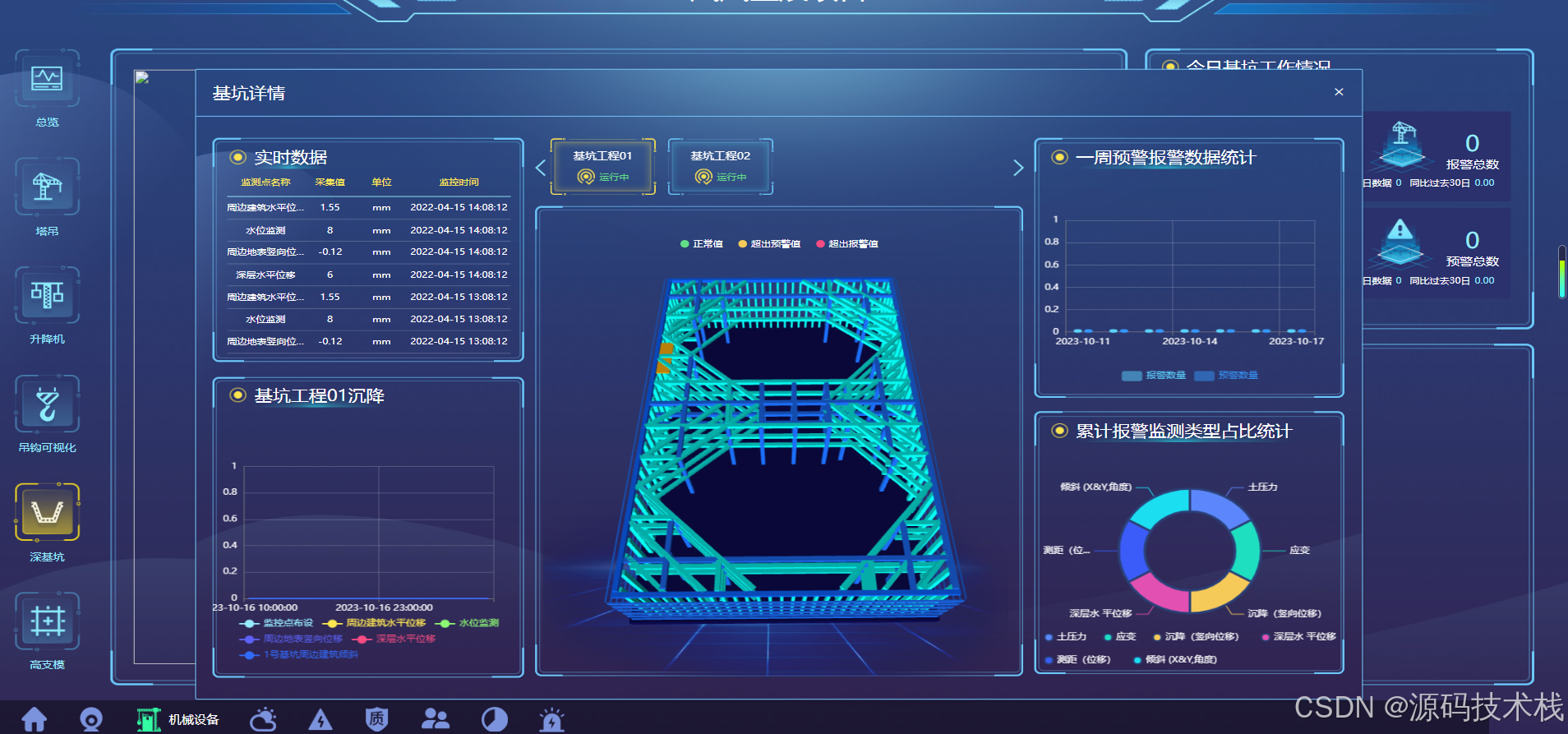Switch to the 基坑工程02 tab

click(x=720, y=166)
